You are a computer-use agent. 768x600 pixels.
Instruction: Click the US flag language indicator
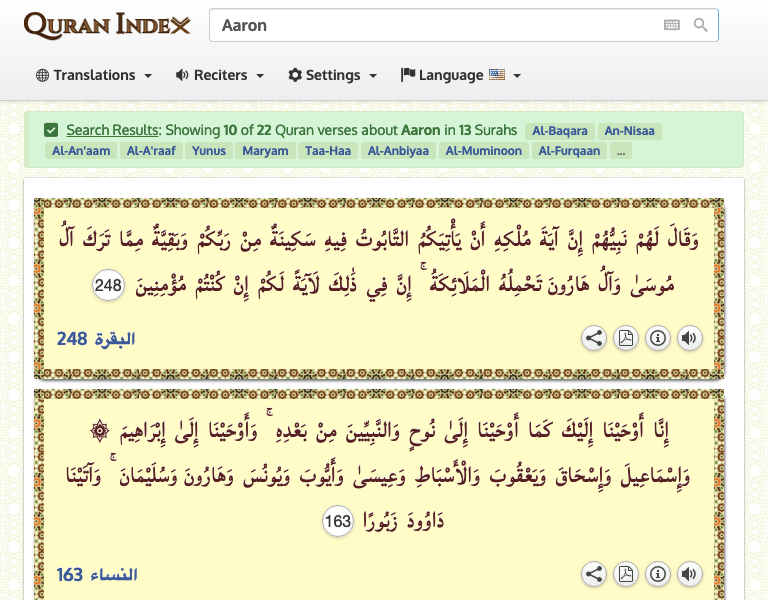coord(497,74)
